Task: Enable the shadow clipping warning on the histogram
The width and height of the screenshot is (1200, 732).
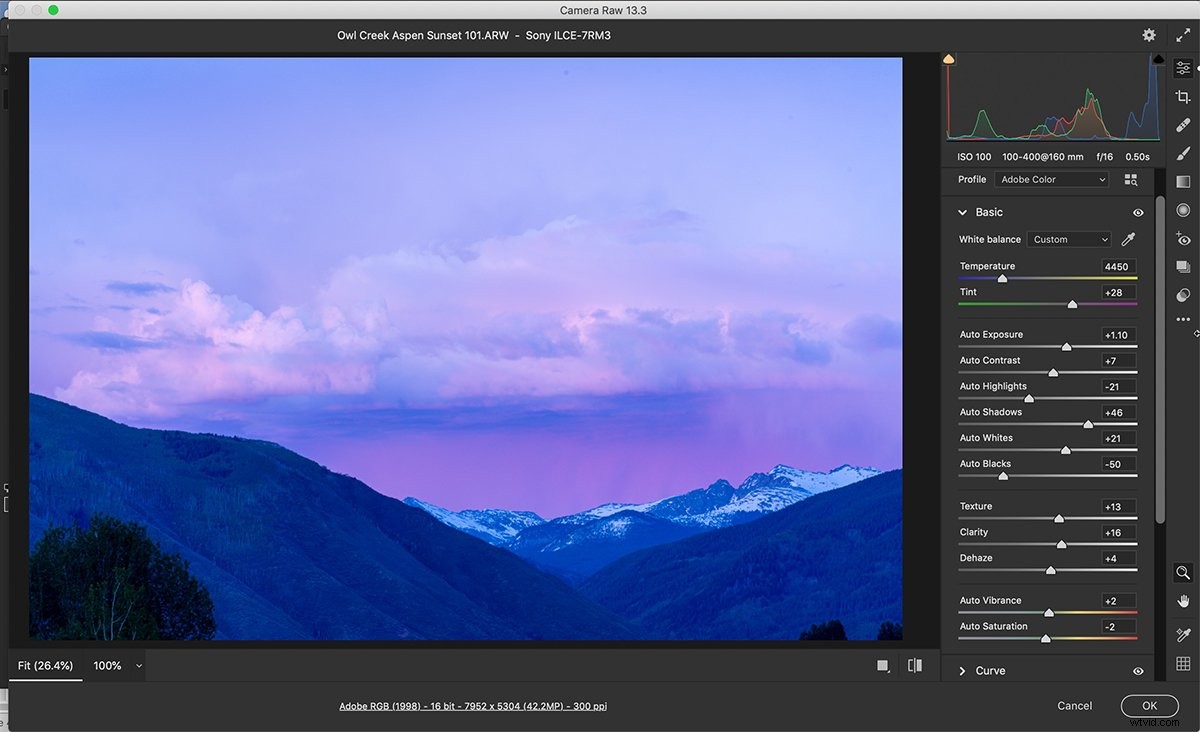Action: [948, 57]
